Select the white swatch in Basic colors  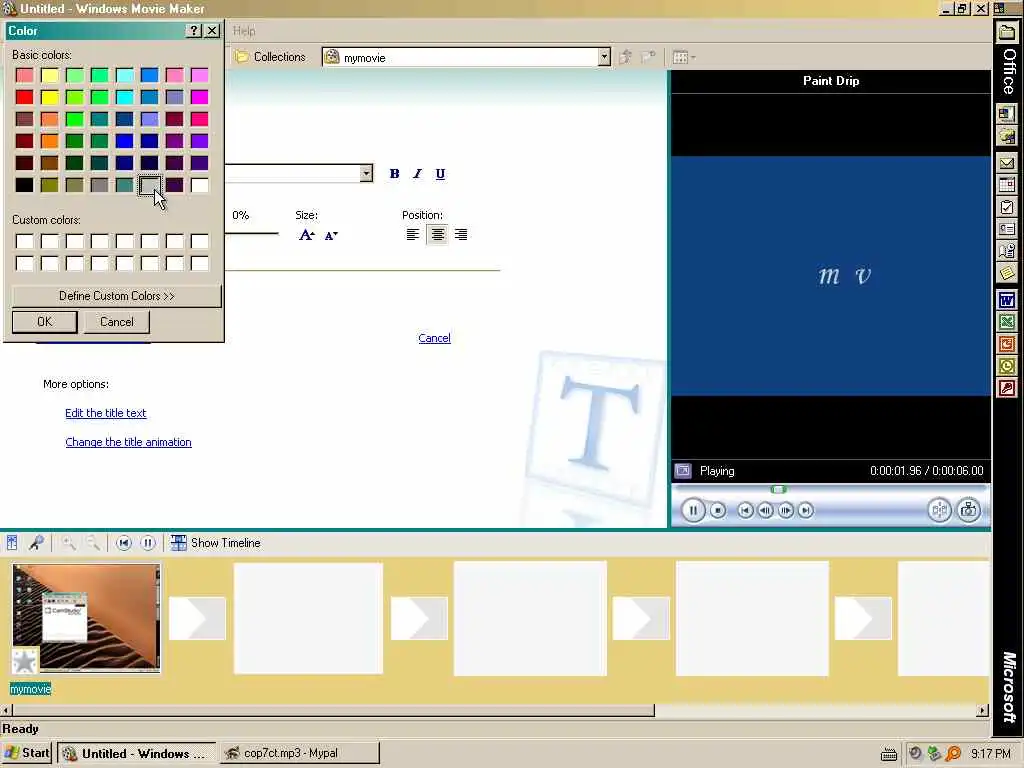tap(200, 185)
